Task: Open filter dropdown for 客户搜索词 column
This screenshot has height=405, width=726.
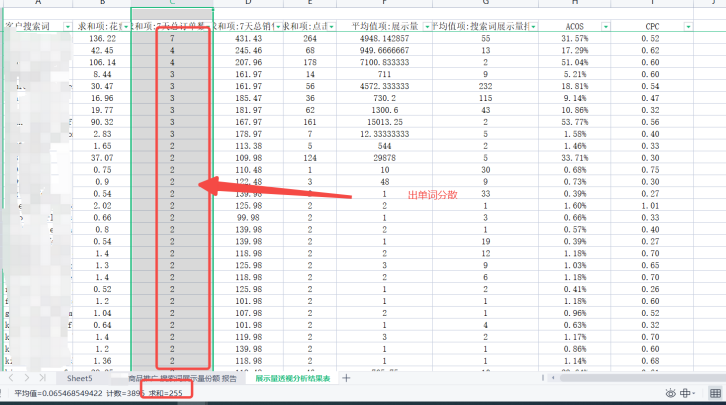Action: pyautogui.click(x=67, y=25)
